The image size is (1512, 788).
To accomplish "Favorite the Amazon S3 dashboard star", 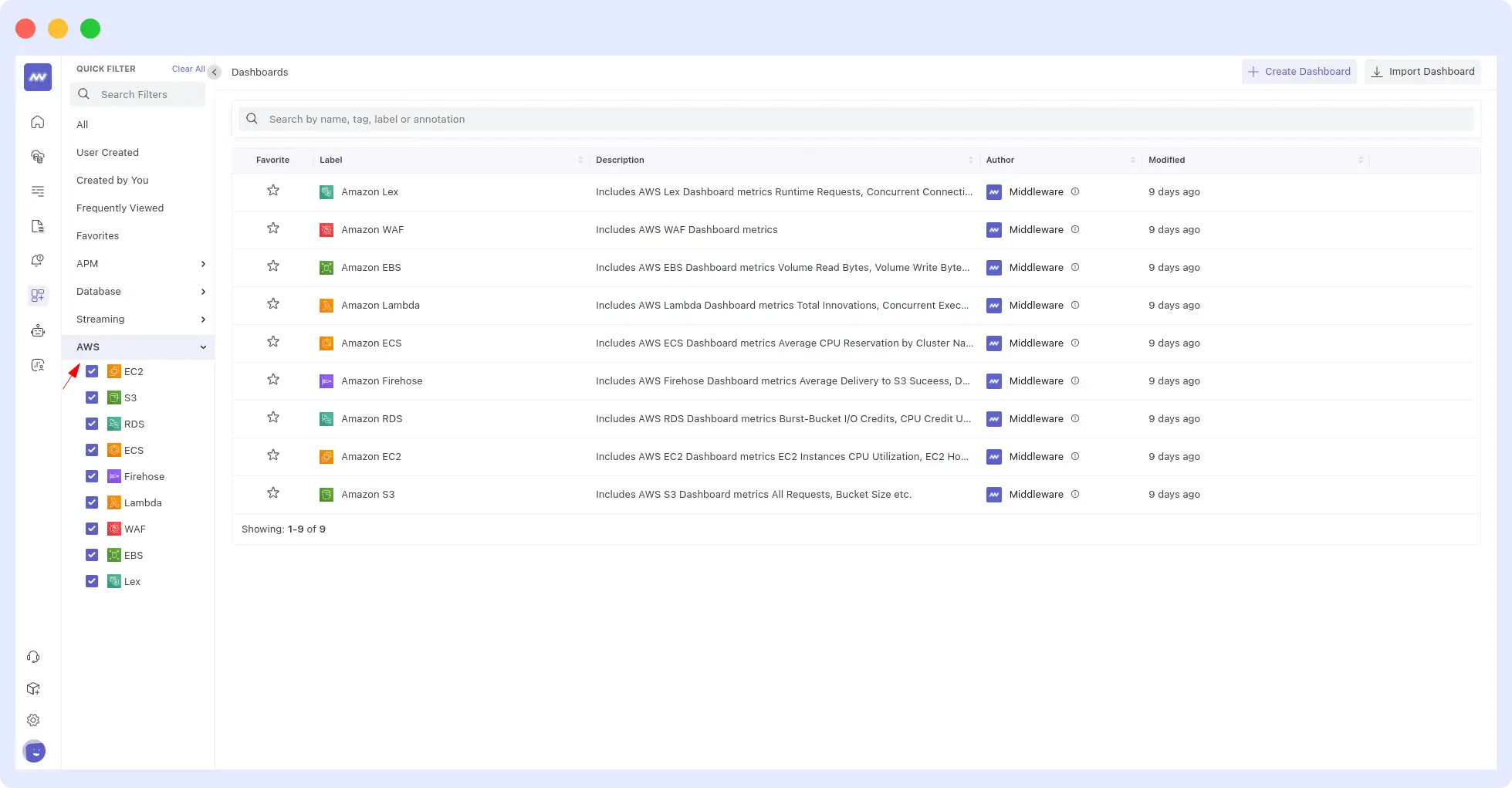I will coord(273,493).
